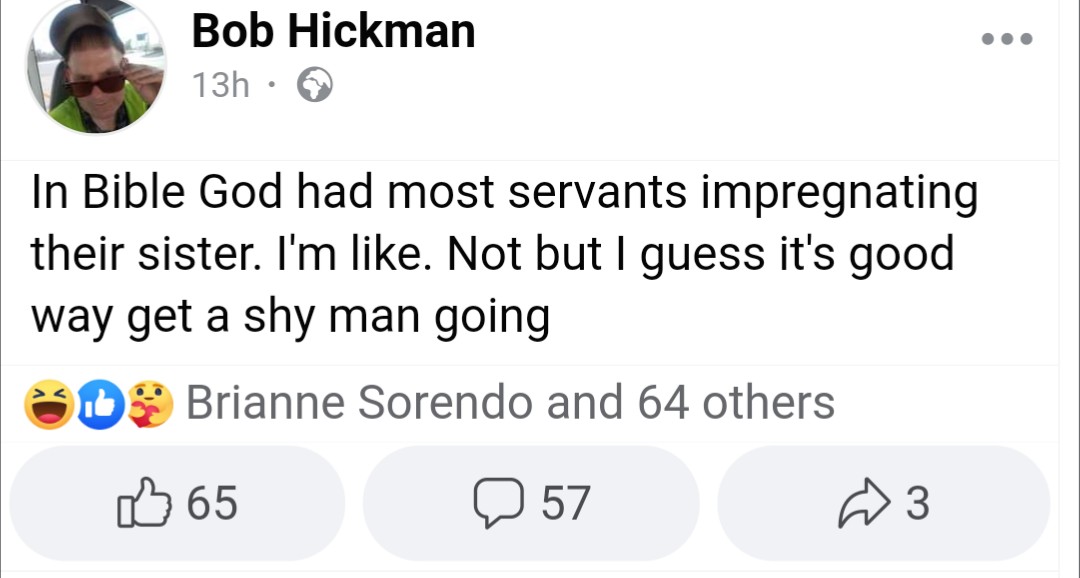Open comments via the speech bubble icon
The image size is (1080, 578).
click(491, 503)
